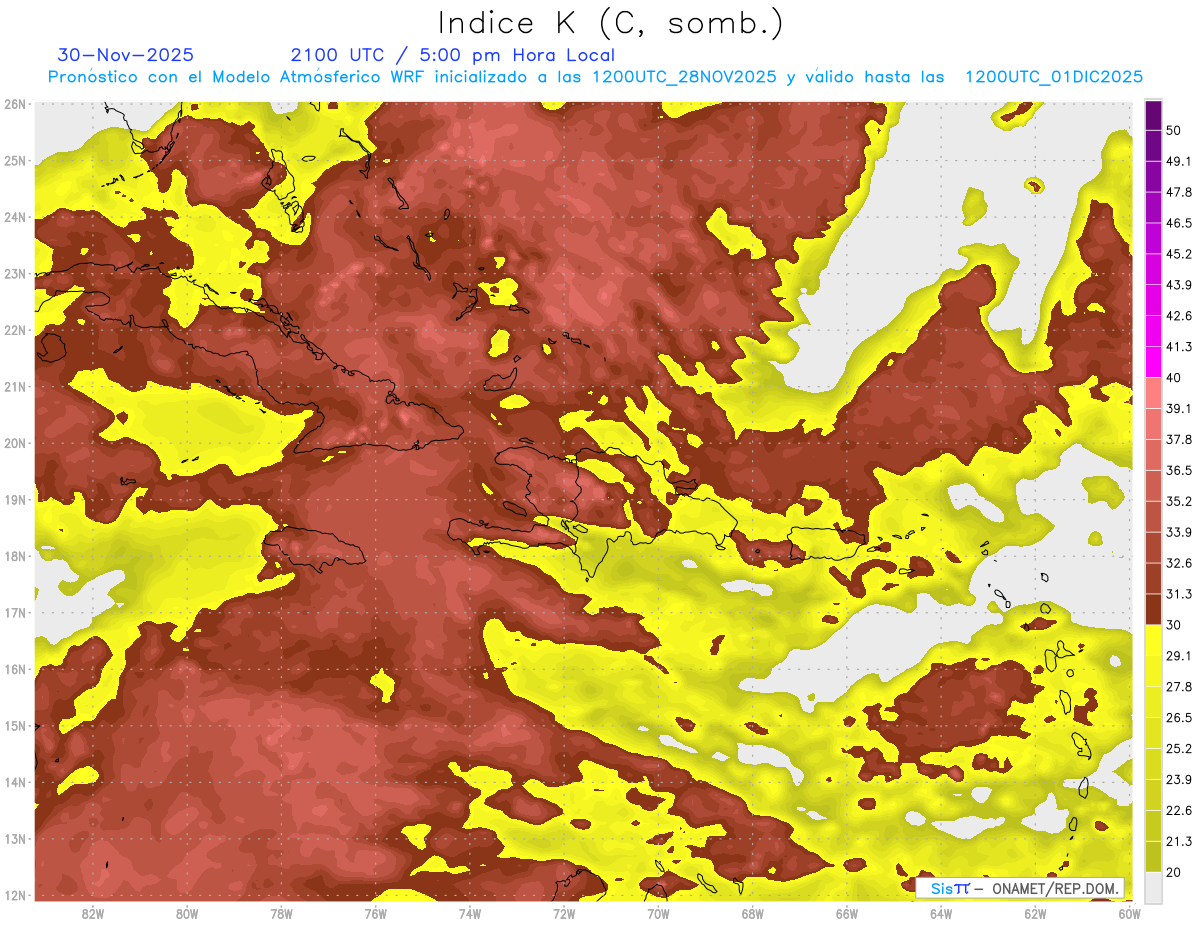Click the color bar value "35.2"
The width and height of the screenshot is (1200, 927).
point(1178,502)
